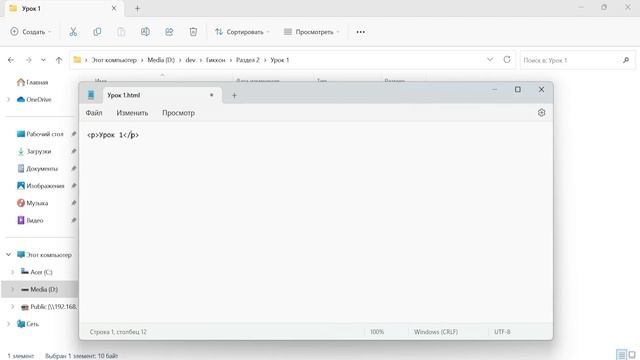Go up one folder level arrow
The height and width of the screenshot is (360, 640).
click(59, 60)
